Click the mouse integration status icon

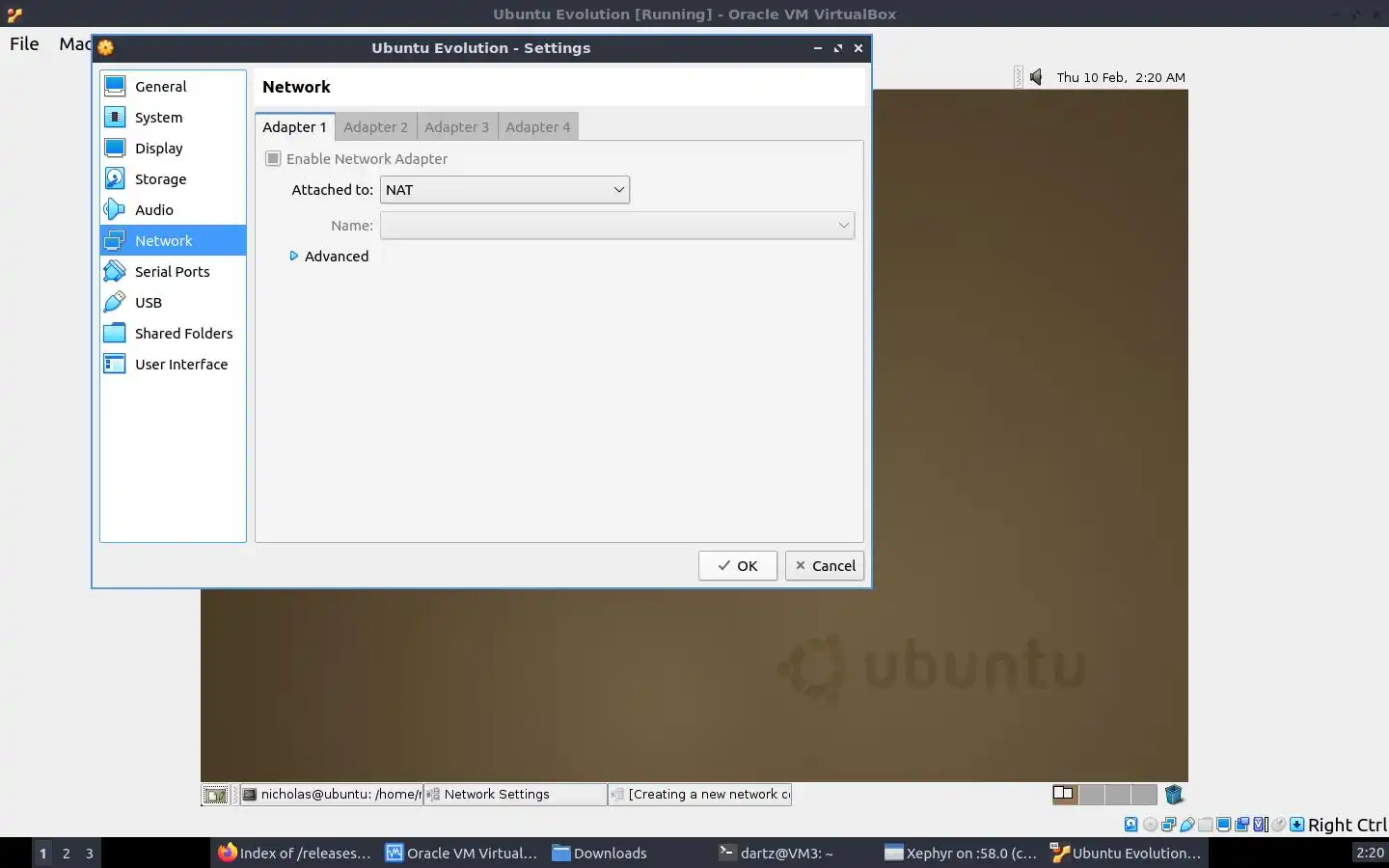point(1278,825)
